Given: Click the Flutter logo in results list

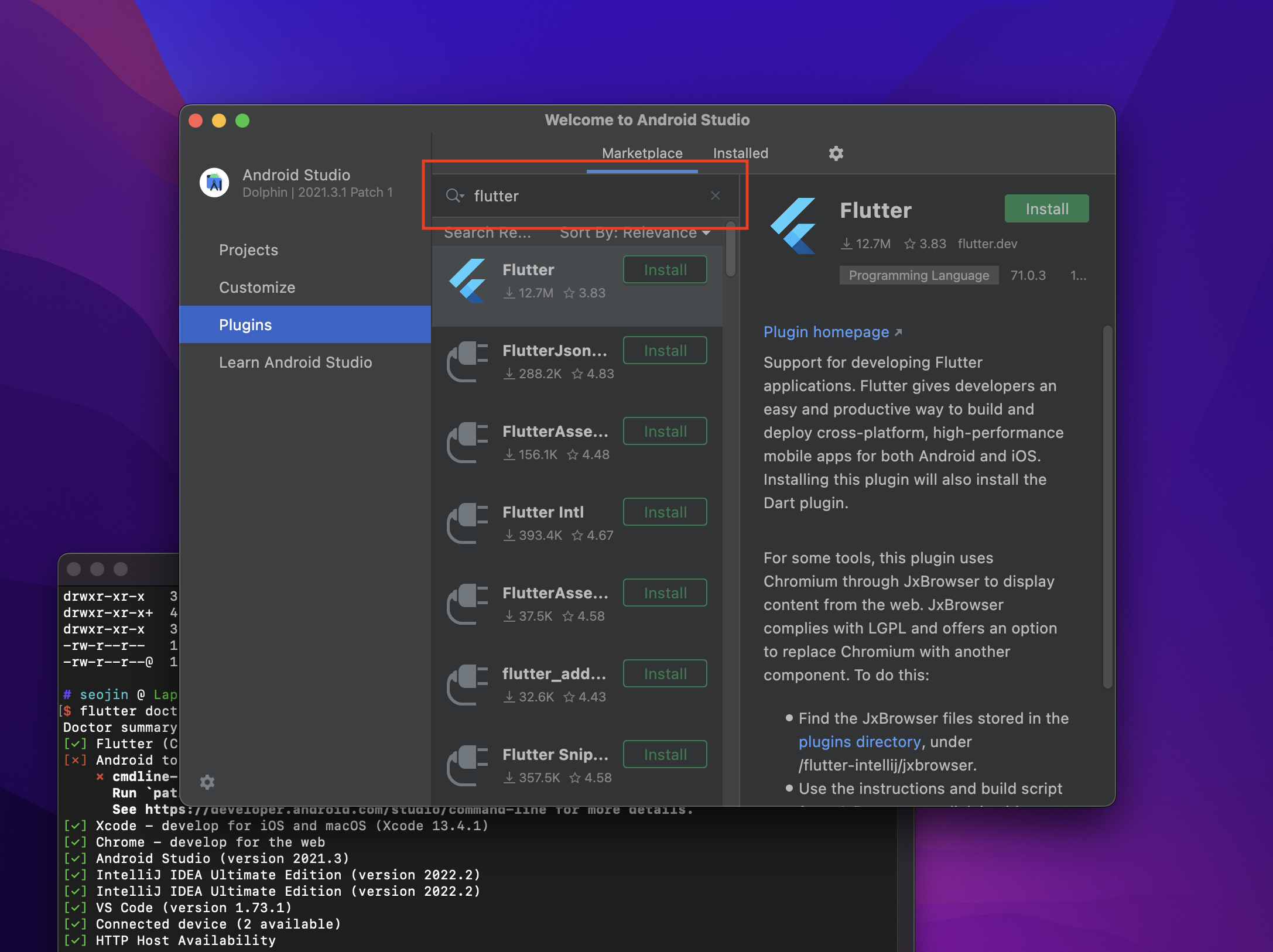Looking at the screenshot, I should click(x=468, y=281).
